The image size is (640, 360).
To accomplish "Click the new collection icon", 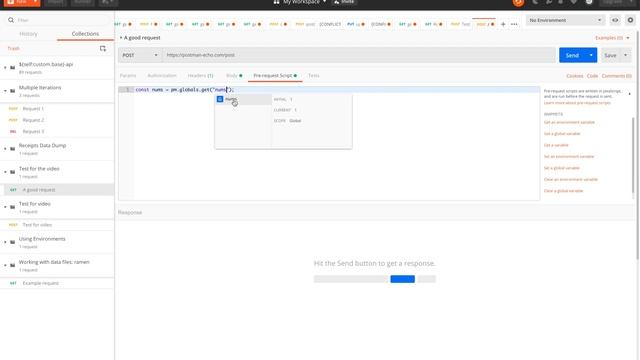I will pyautogui.click(x=103, y=49).
